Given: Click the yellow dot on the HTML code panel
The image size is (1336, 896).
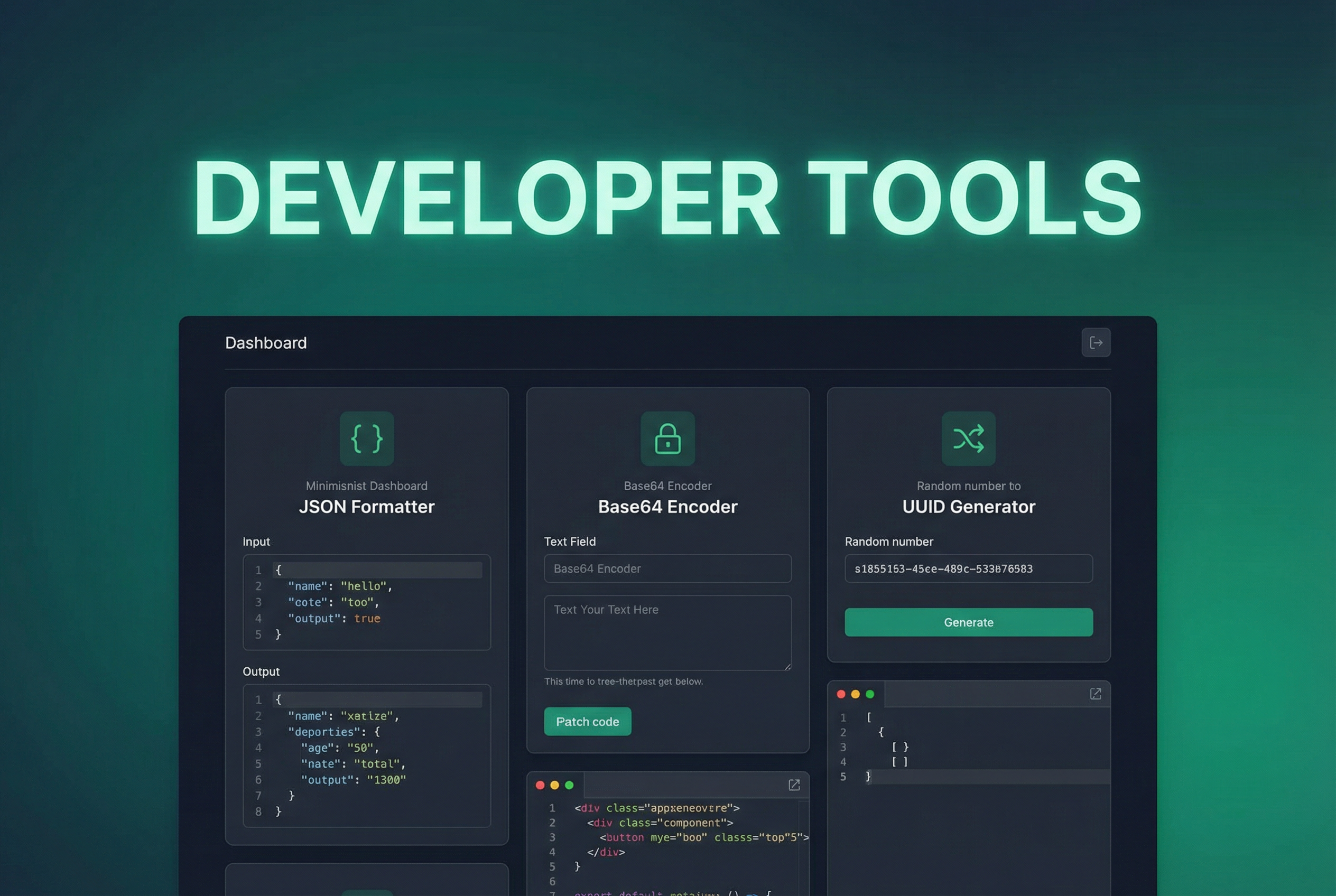Looking at the screenshot, I should point(554,785).
